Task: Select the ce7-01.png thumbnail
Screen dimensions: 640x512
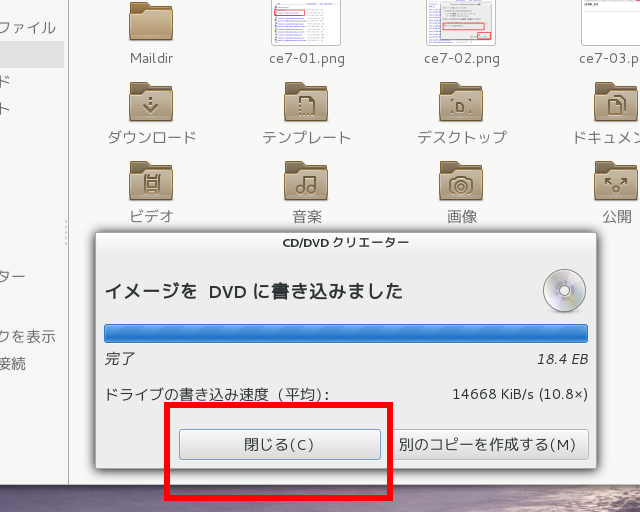Action: click(x=306, y=22)
